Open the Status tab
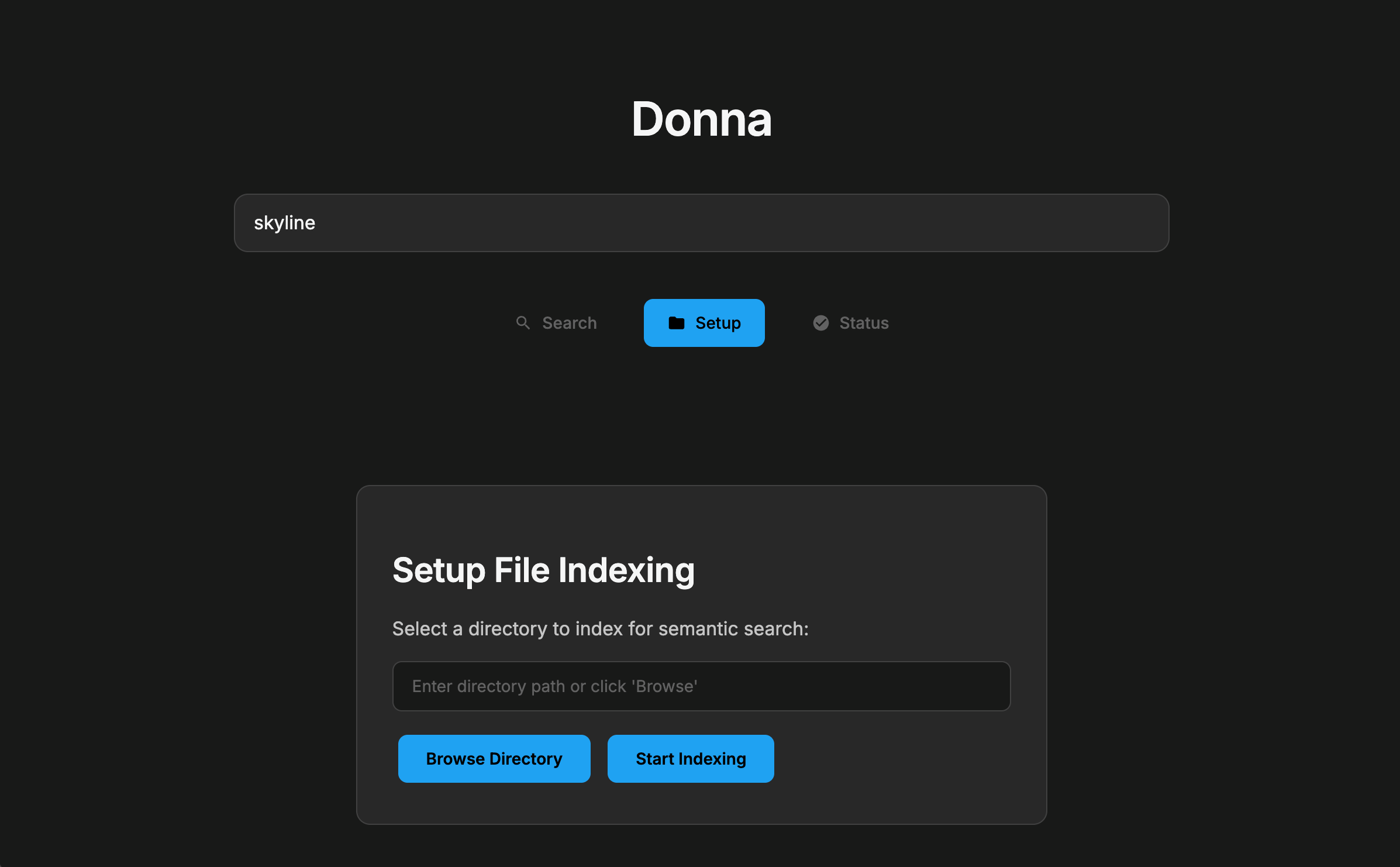The image size is (1400, 867). click(851, 323)
